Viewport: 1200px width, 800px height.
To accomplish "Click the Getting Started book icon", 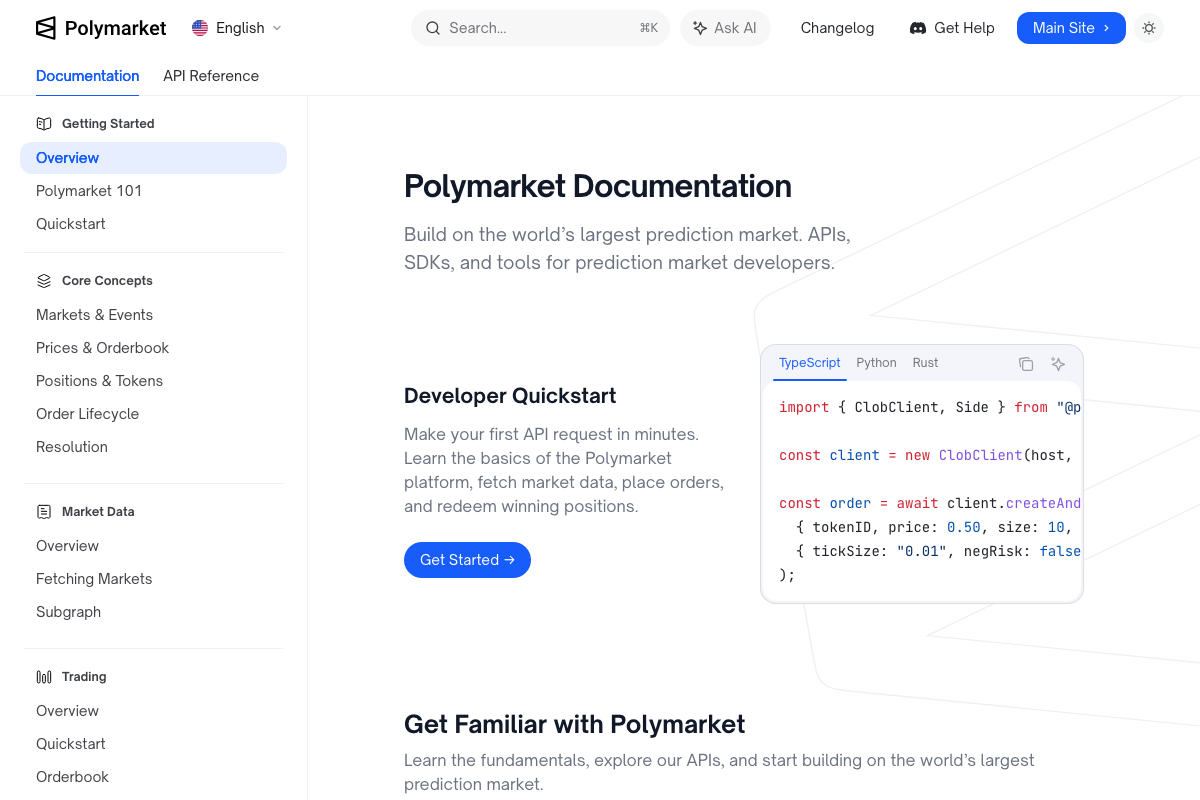I will tap(44, 124).
